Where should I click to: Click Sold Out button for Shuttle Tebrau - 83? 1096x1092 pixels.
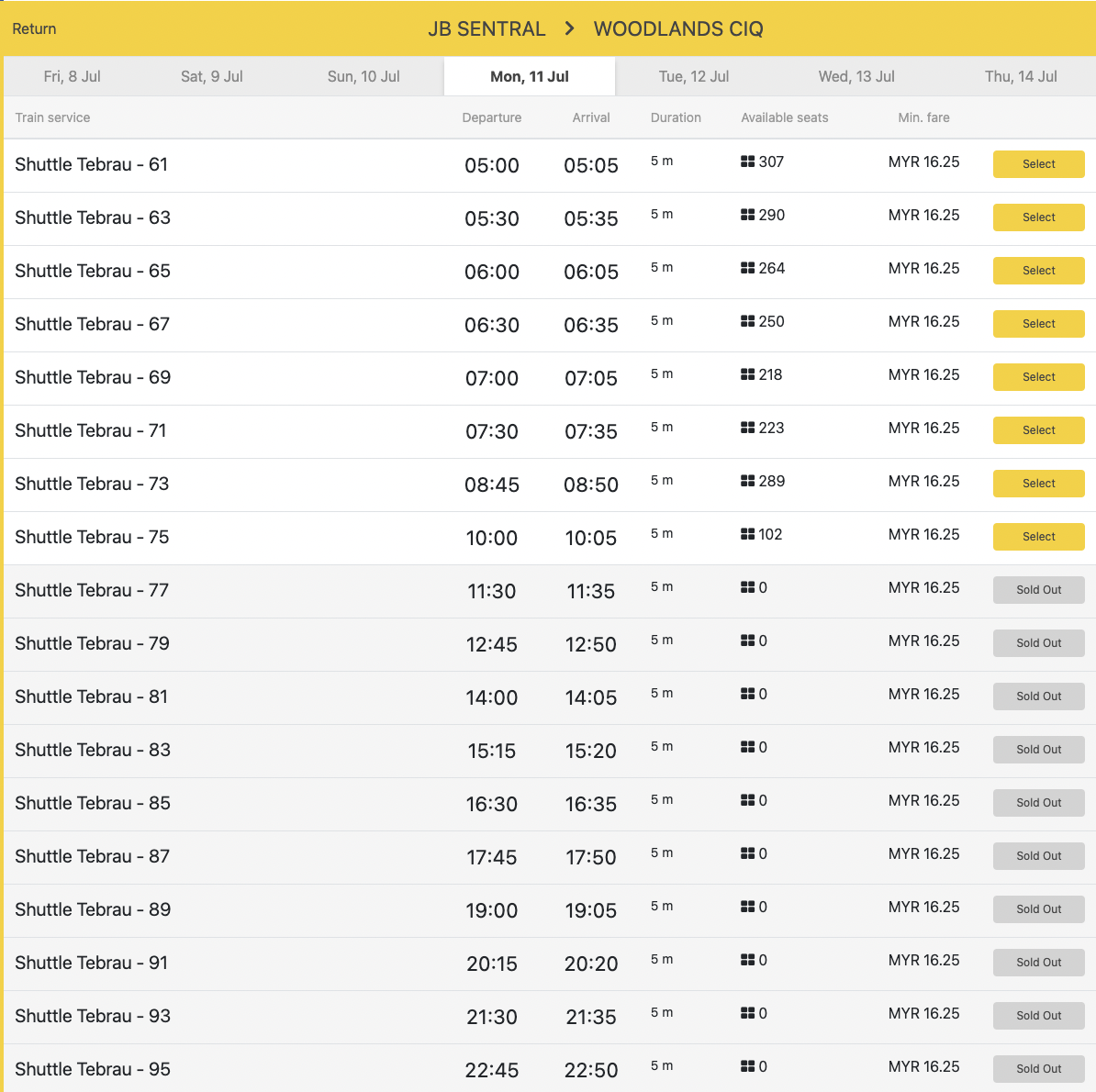click(1039, 750)
